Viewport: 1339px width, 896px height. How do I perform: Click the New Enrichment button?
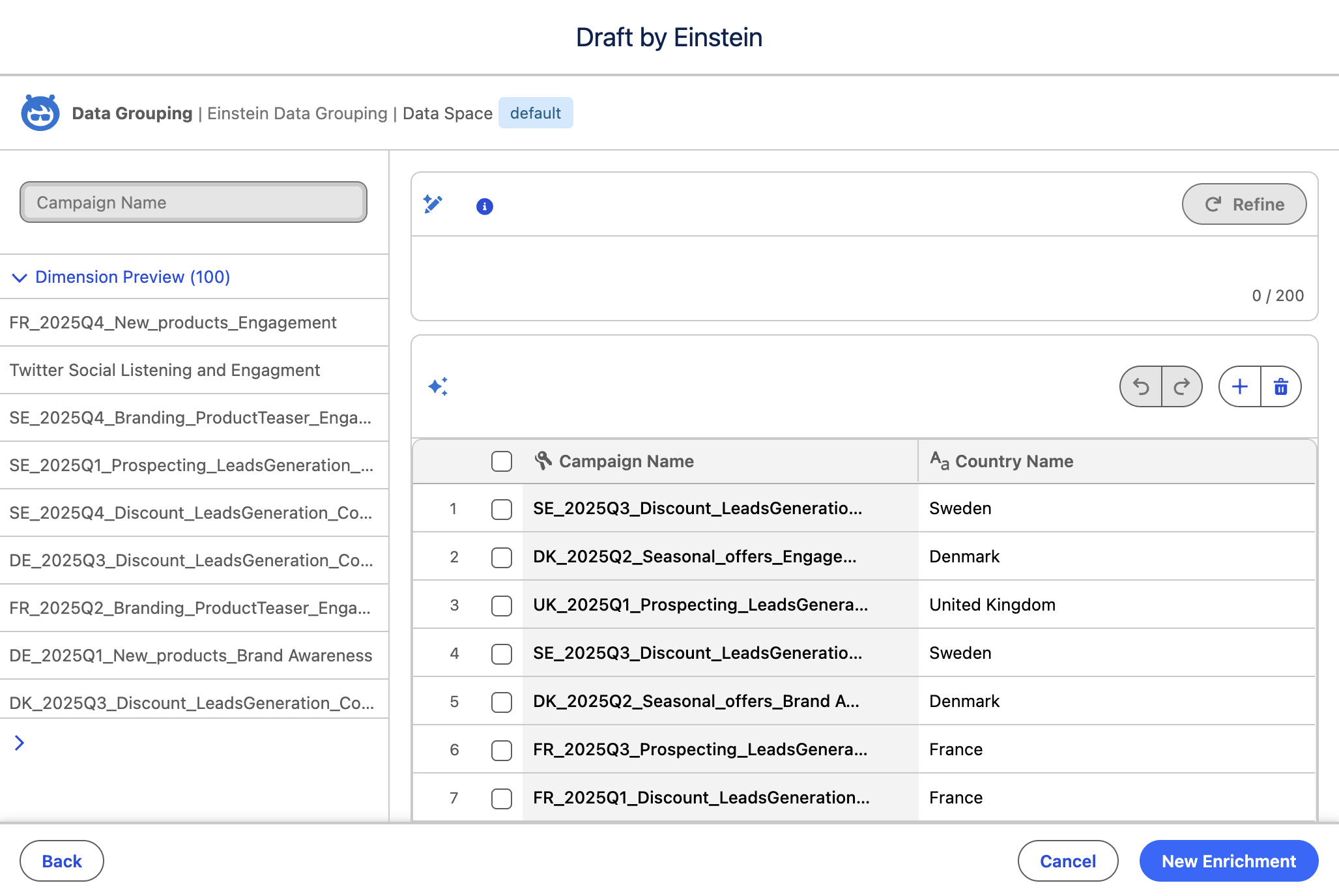[x=1229, y=861]
